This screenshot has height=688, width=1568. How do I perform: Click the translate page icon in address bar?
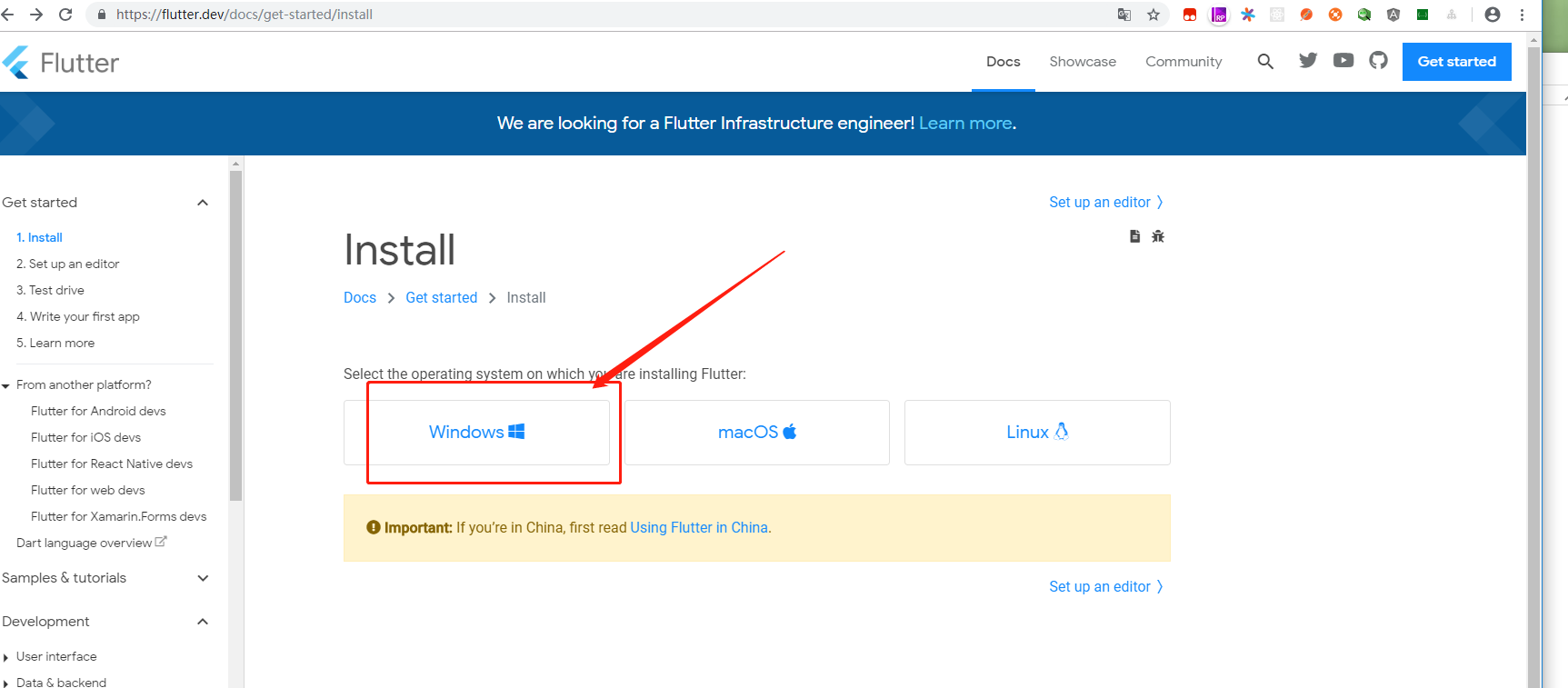tap(1124, 15)
